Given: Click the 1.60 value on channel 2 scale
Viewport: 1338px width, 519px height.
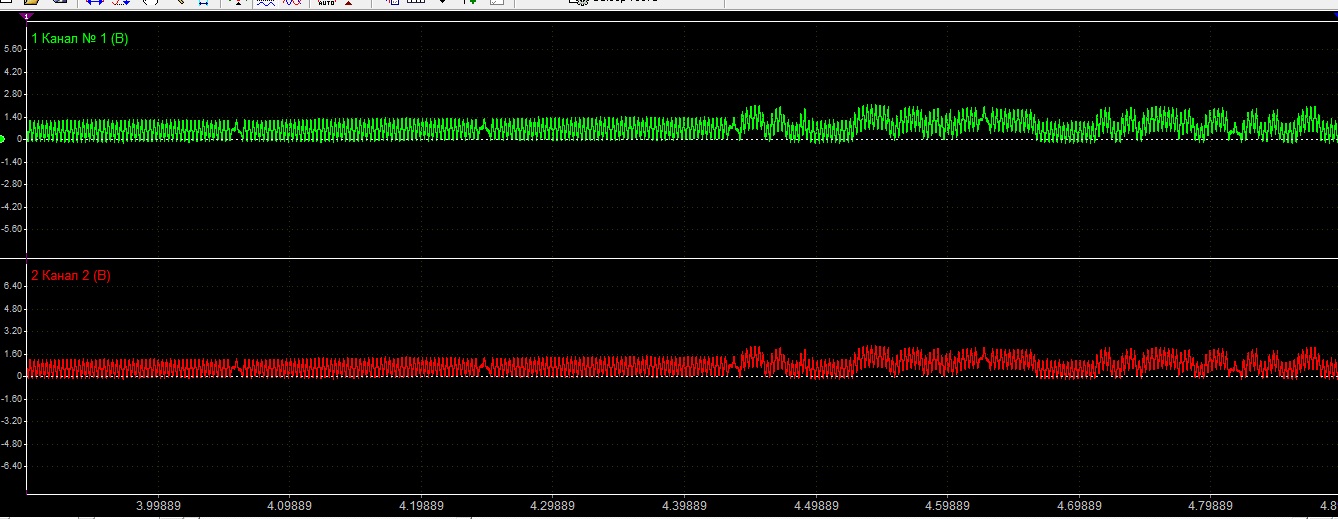Looking at the screenshot, I should point(13,353).
